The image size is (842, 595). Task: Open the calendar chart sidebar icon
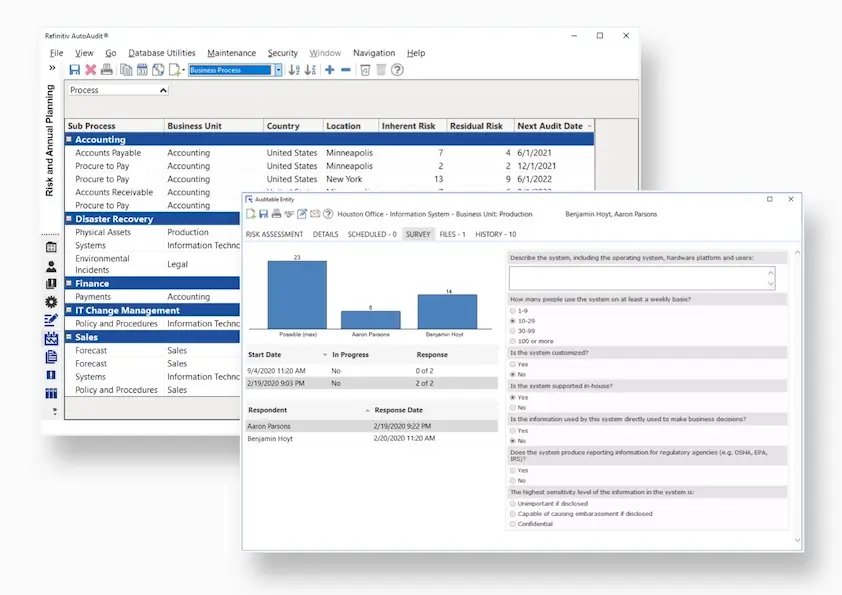click(51, 339)
